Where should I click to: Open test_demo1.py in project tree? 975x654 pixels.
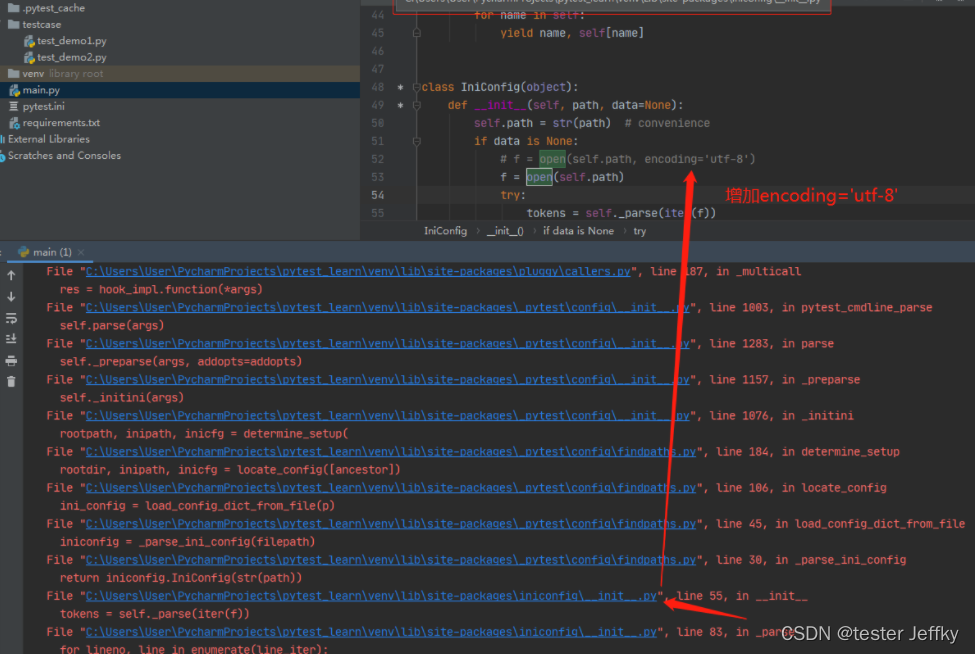click(x=72, y=41)
